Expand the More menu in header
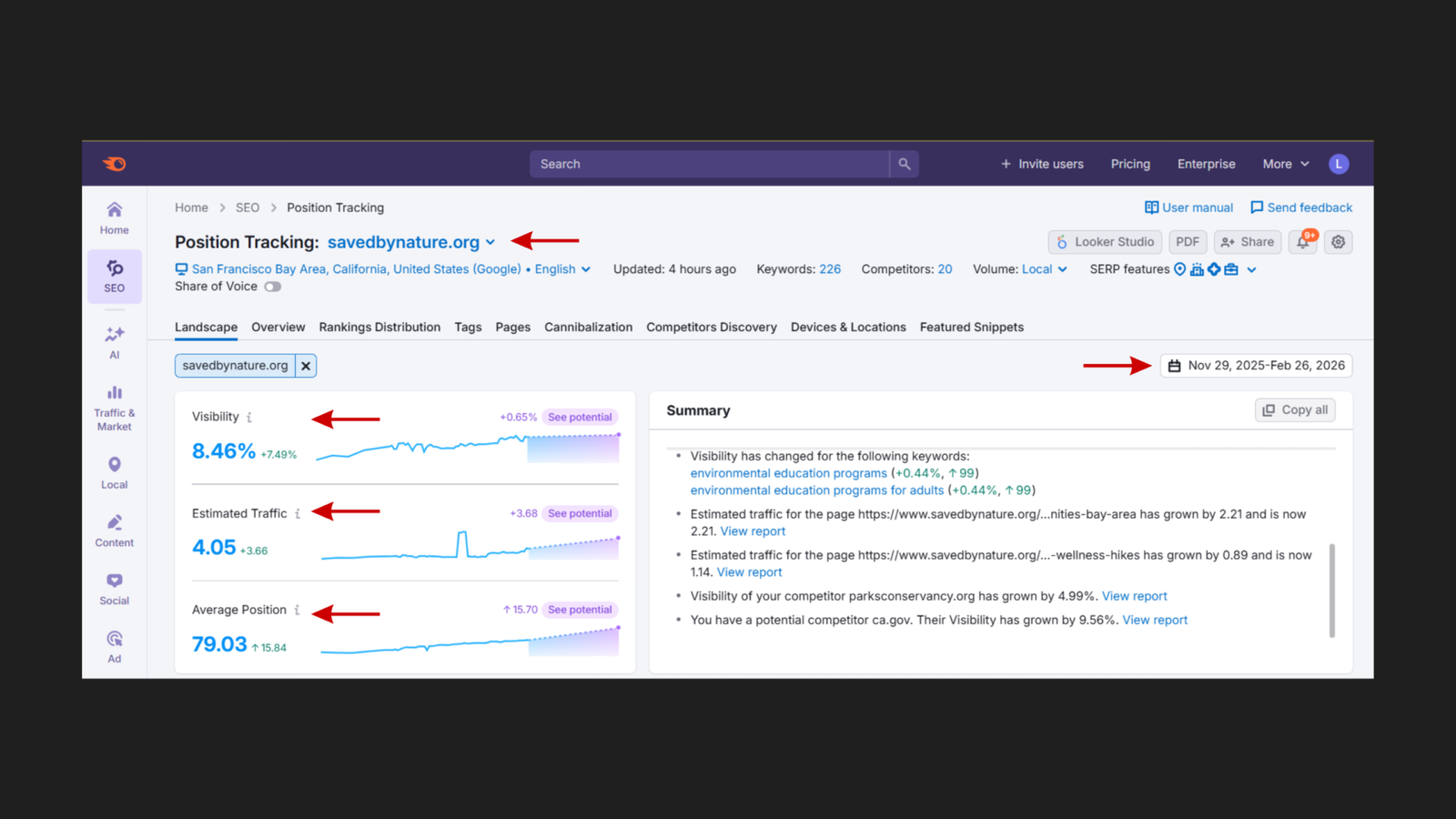Image resolution: width=1456 pixels, height=819 pixels. [1285, 164]
